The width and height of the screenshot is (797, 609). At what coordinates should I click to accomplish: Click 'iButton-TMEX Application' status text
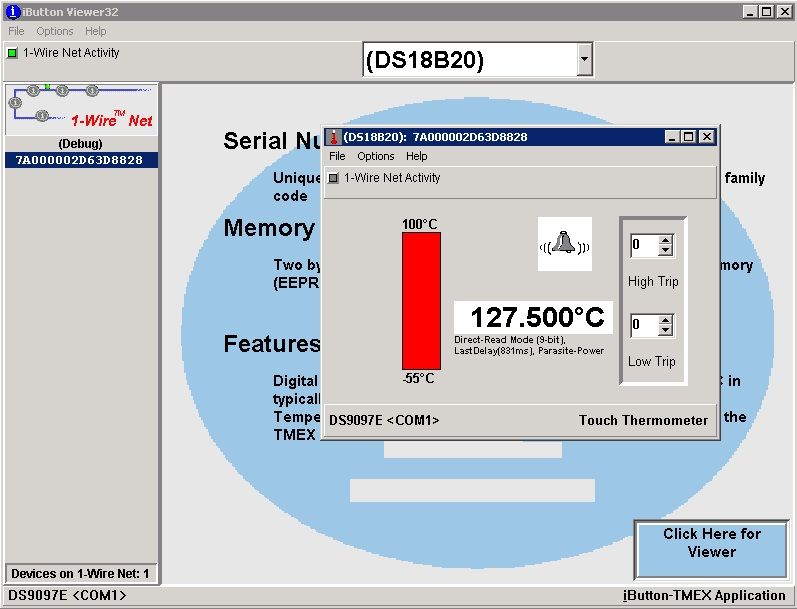point(704,595)
